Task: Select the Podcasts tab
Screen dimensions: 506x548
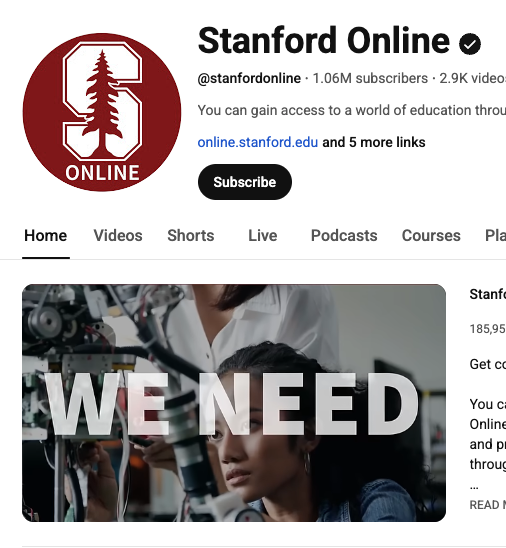Action: (344, 236)
